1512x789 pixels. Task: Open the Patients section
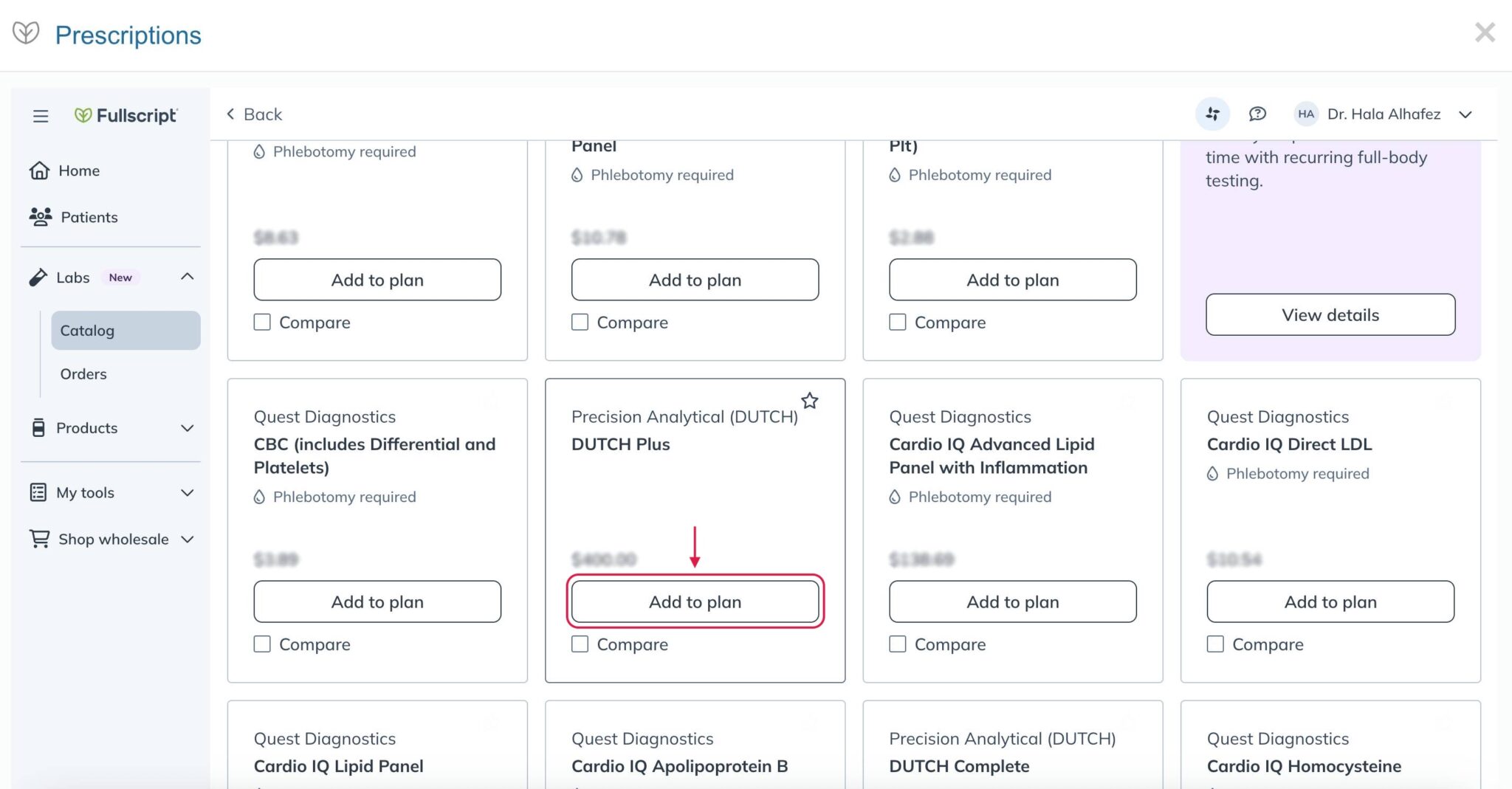88,217
